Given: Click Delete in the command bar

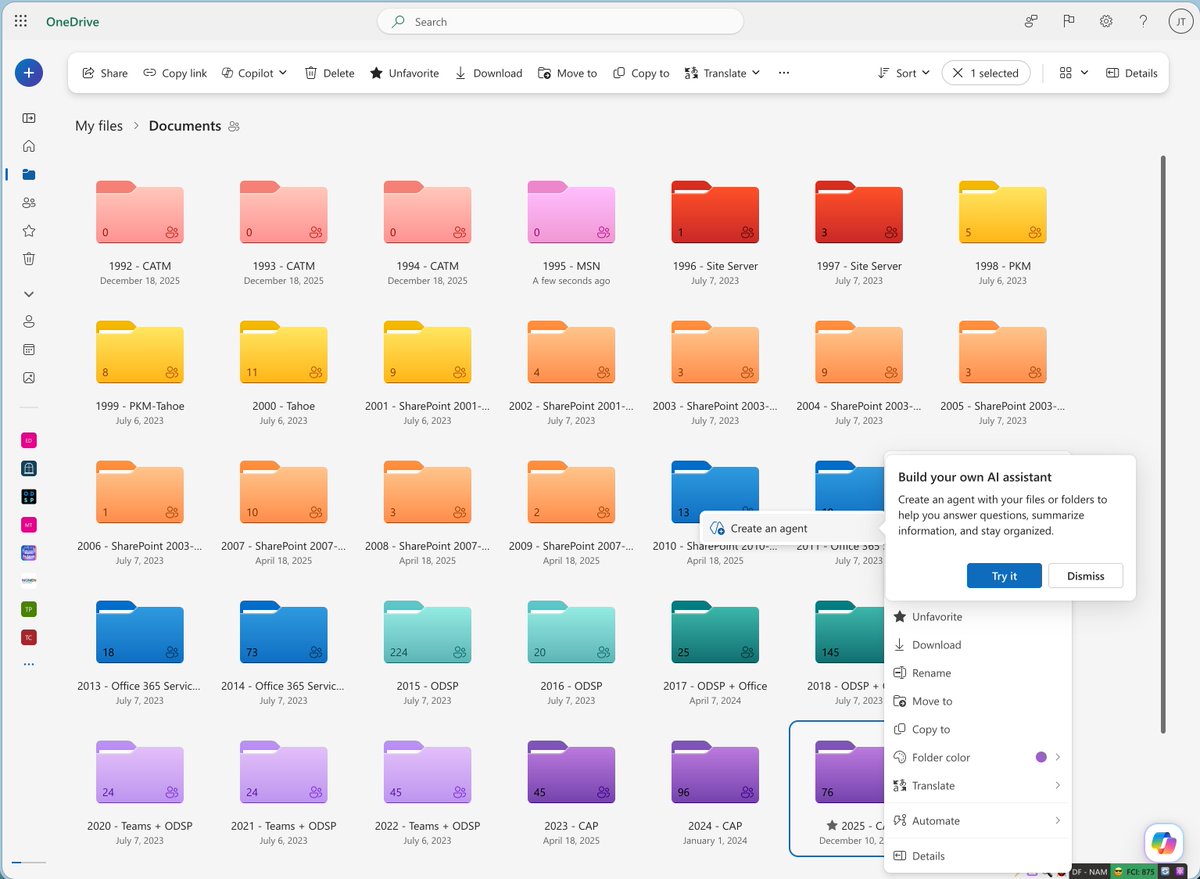Looking at the screenshot, I should (330, 73).
